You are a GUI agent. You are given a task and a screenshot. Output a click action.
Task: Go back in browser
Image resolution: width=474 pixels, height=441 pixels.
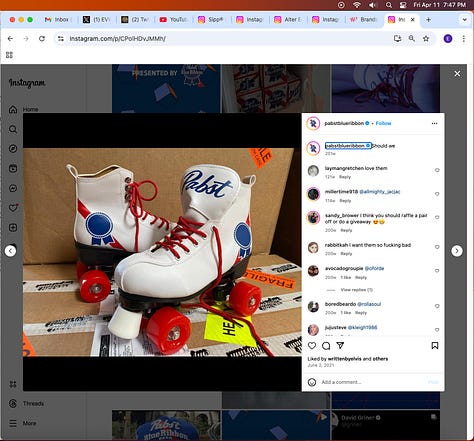10,39
